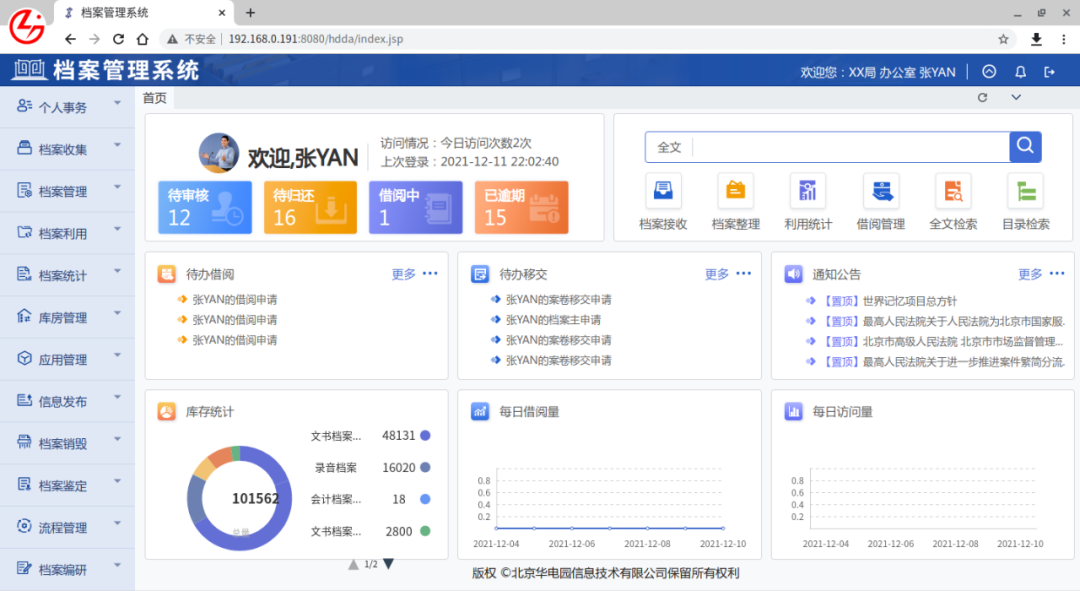Expand the 信息发布 sidebar arrow
The height and width of the screenshot is (591, 1080).
coord(117,397)
